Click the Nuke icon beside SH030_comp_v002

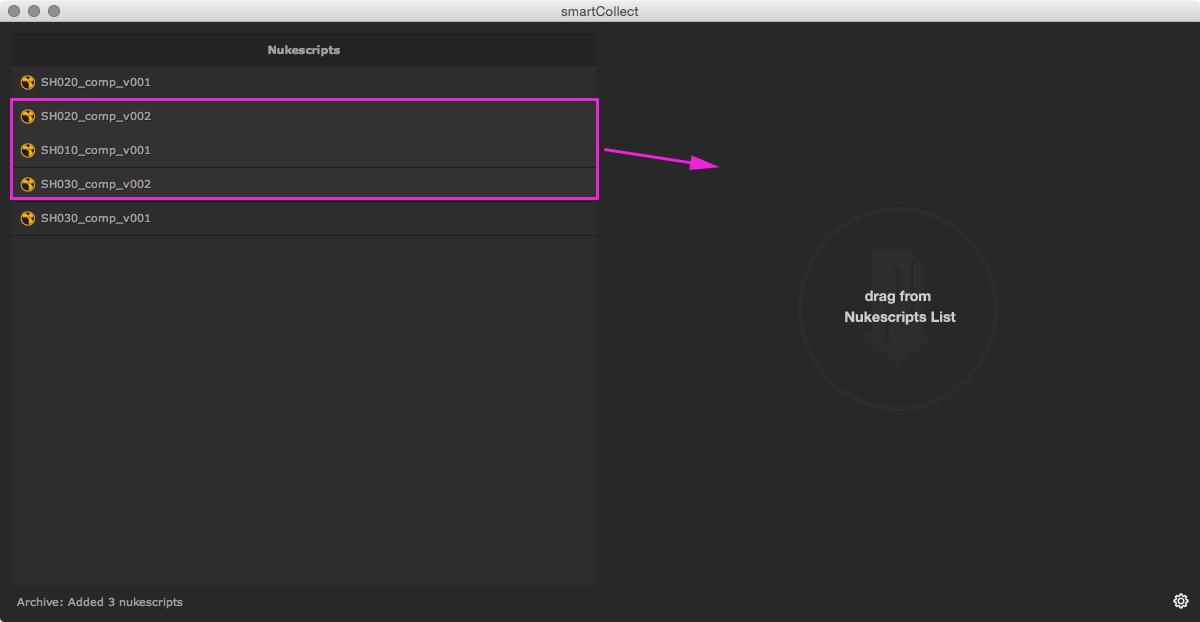(x=28, y=184)
